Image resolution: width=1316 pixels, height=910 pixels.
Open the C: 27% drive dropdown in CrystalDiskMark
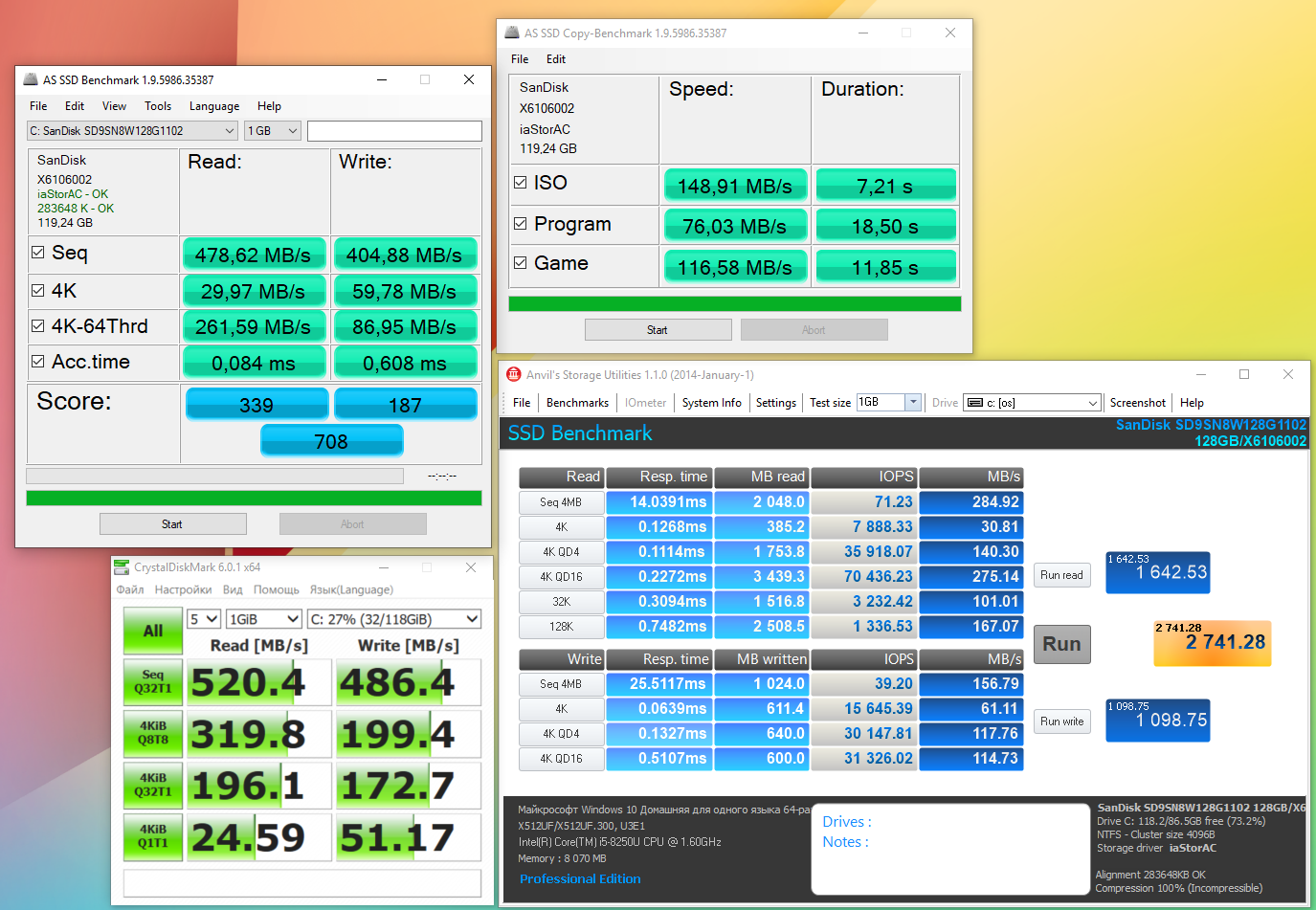[x=394, y=619]
